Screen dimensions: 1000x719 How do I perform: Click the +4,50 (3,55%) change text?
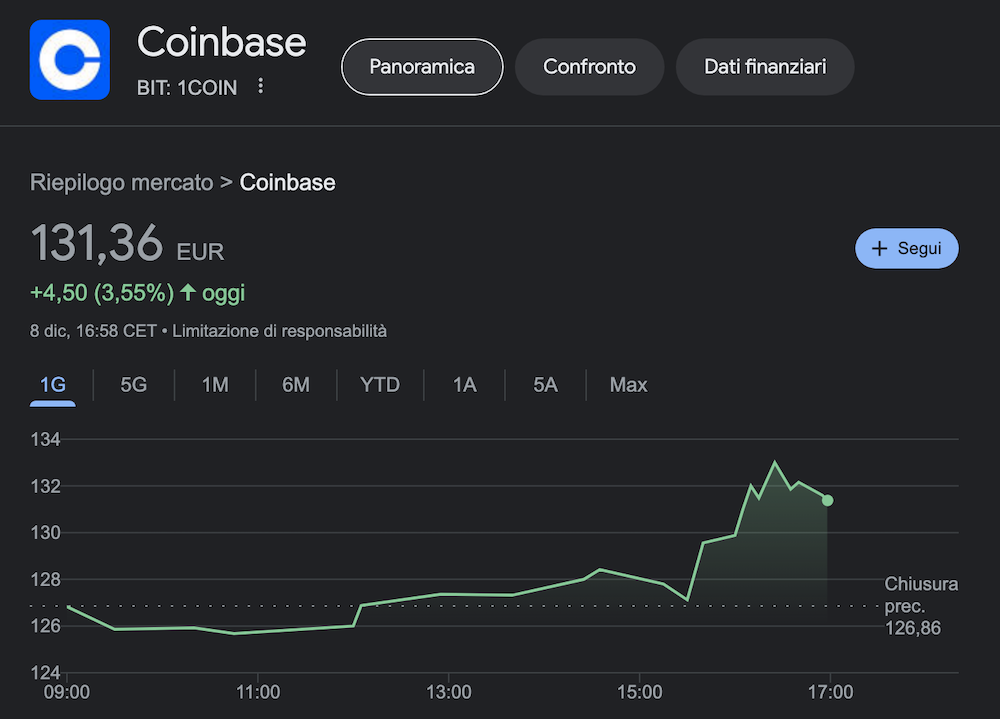(102, 293)
